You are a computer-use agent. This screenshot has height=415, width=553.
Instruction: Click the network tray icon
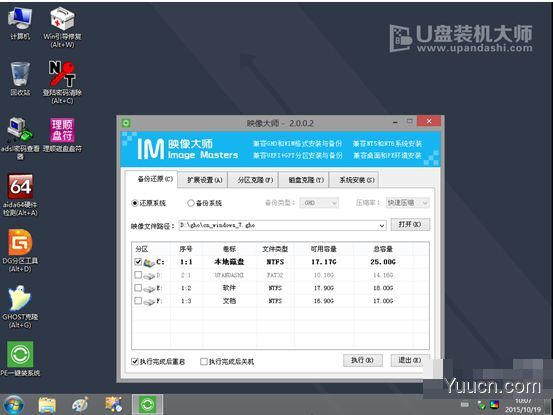pyautogui.click(x=481, y=405)
